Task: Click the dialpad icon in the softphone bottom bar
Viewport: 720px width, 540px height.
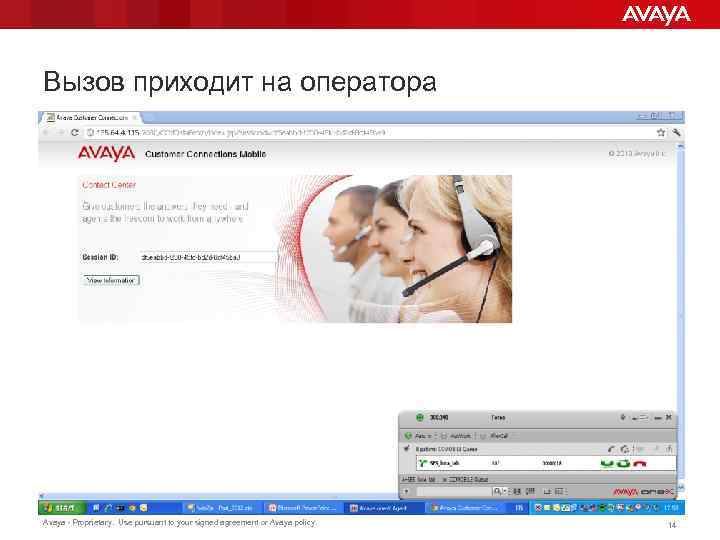Action: tap(531, 491)
